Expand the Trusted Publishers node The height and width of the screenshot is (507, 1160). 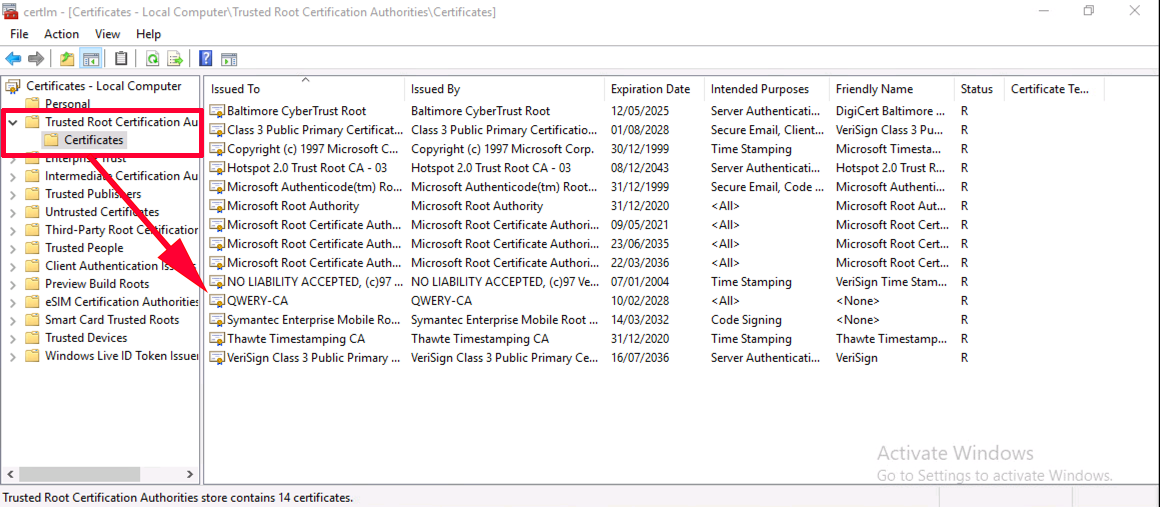point(13,194)
